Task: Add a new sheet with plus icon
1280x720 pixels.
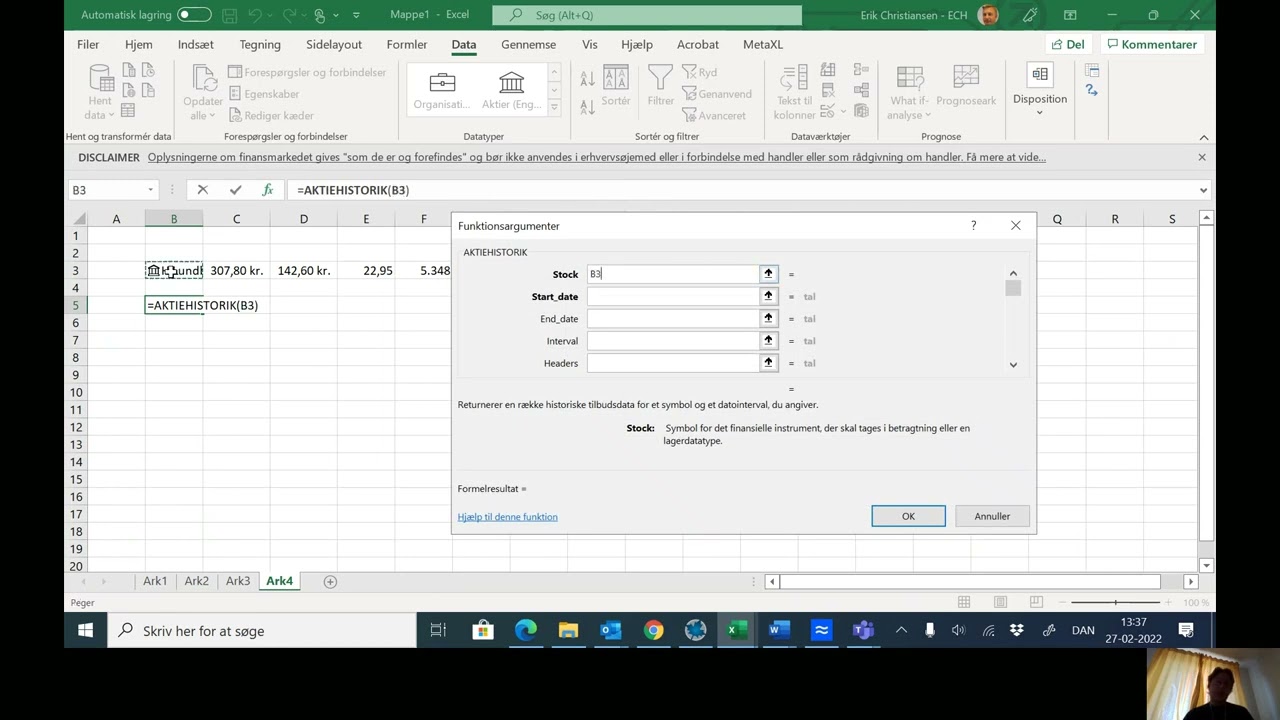Action: [x=330, y=581]
